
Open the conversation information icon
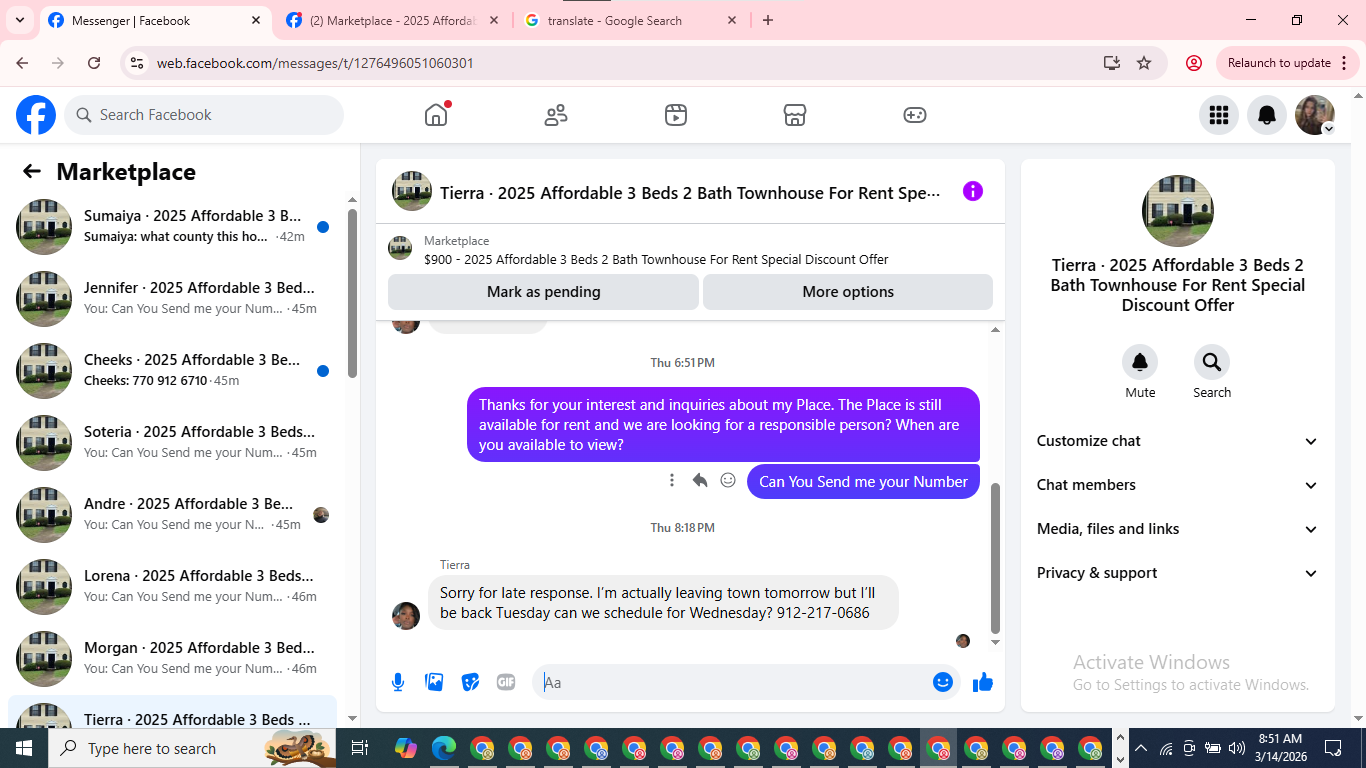pos(973,191)
